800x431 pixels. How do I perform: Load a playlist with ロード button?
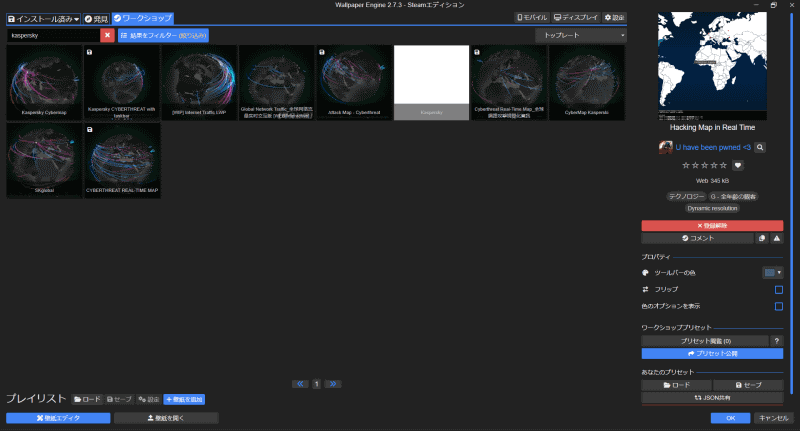pos(87,399)
